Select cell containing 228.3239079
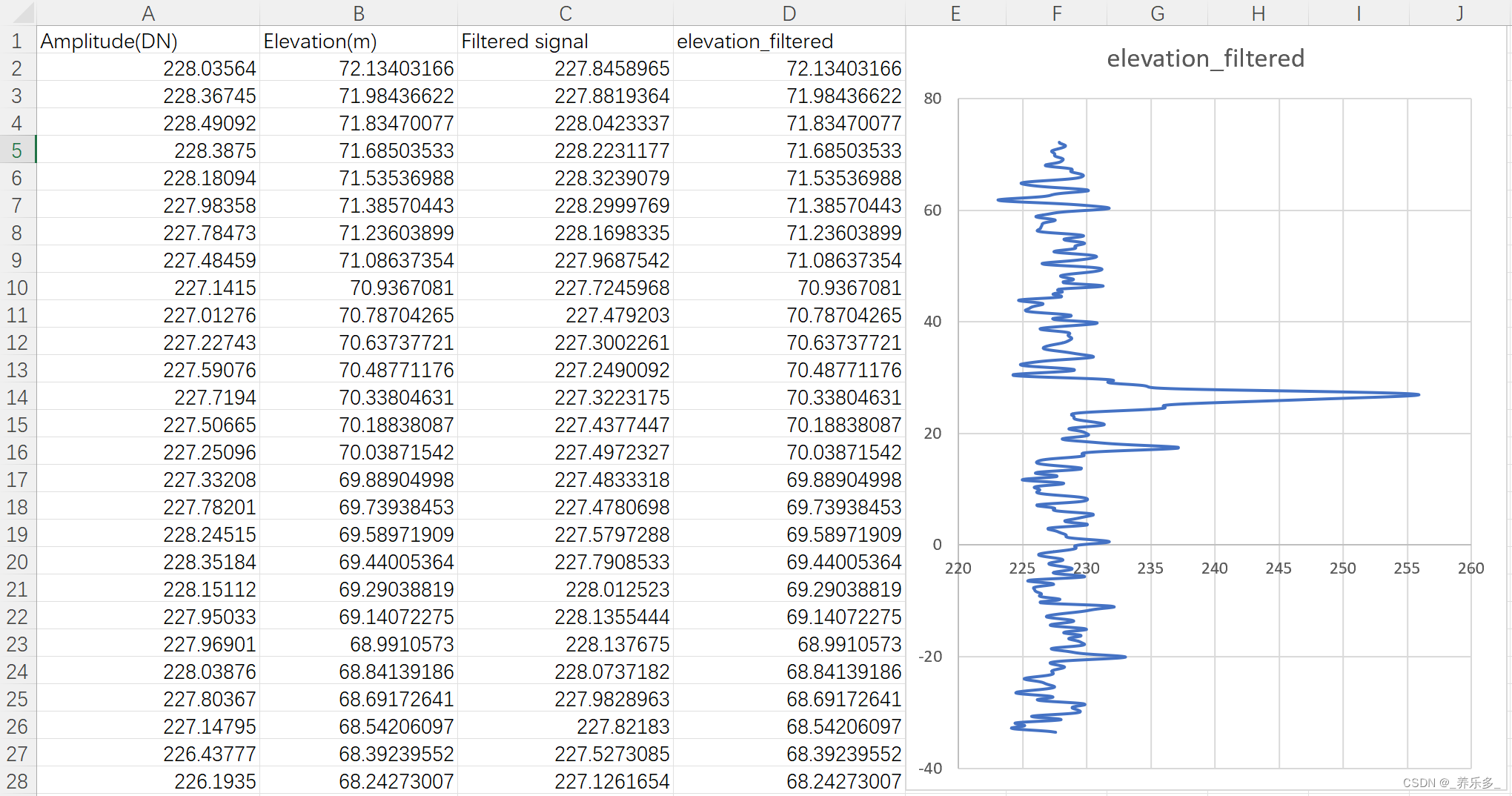 pos(566,178)
